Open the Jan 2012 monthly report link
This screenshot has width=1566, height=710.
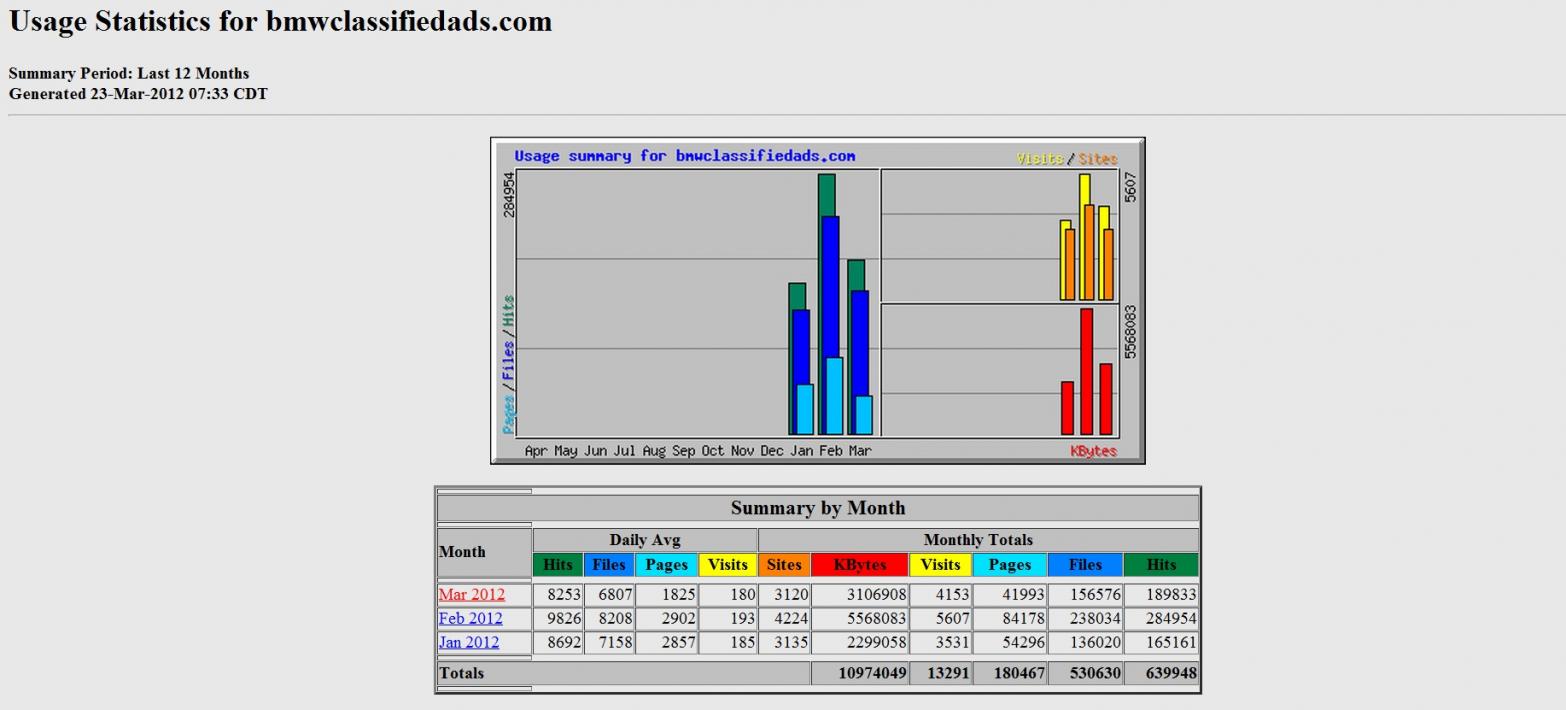click(469, 642)
